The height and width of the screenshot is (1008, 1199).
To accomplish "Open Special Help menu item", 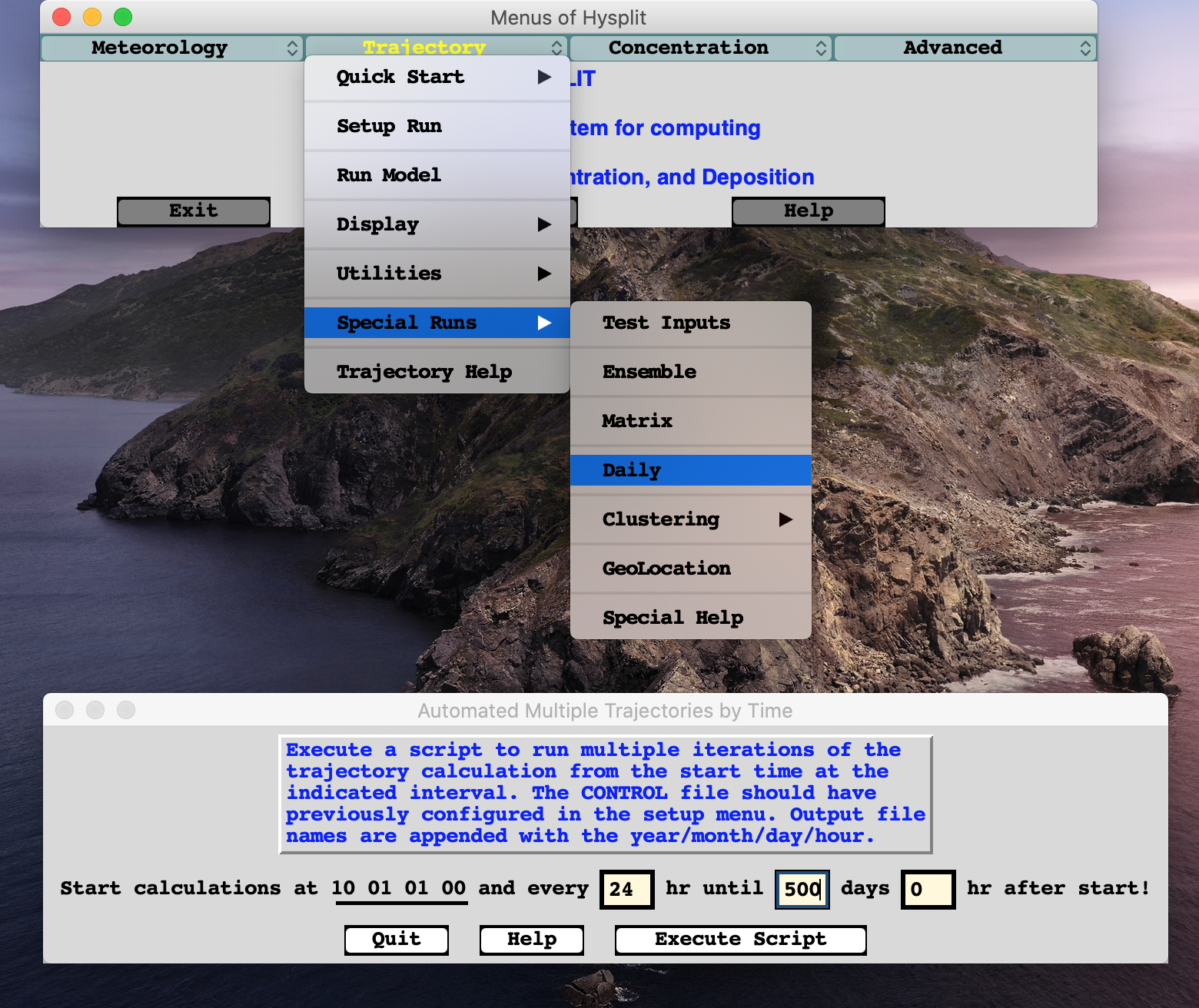I will [691, 618].
